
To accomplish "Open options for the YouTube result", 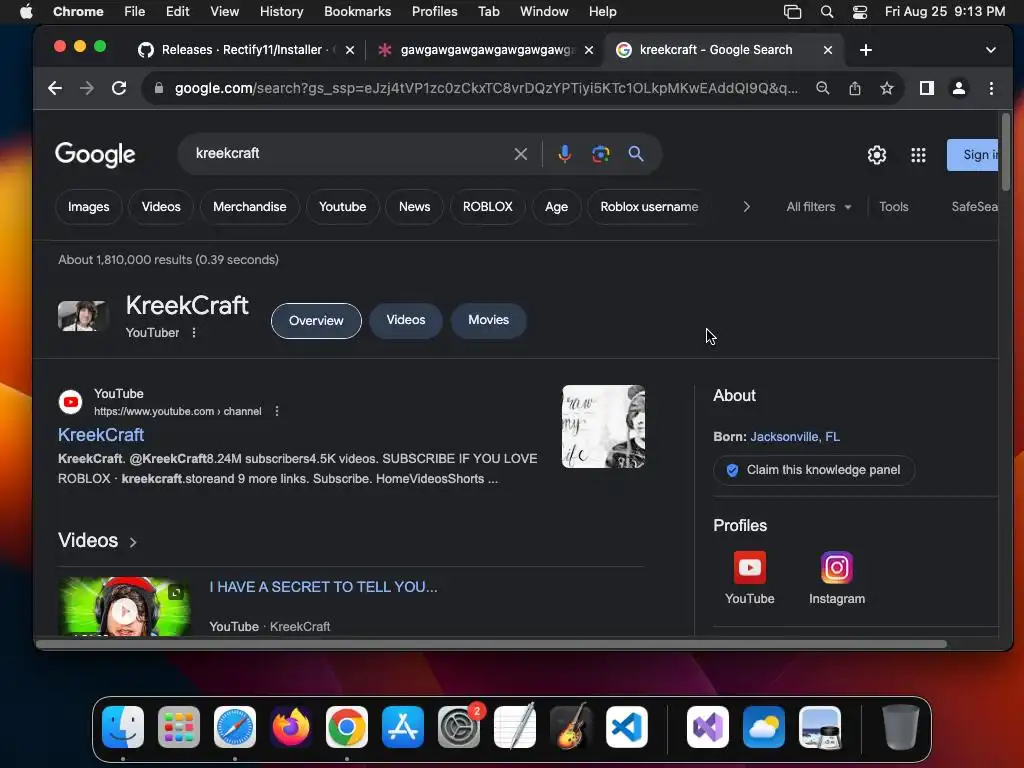I will (277, 411).
